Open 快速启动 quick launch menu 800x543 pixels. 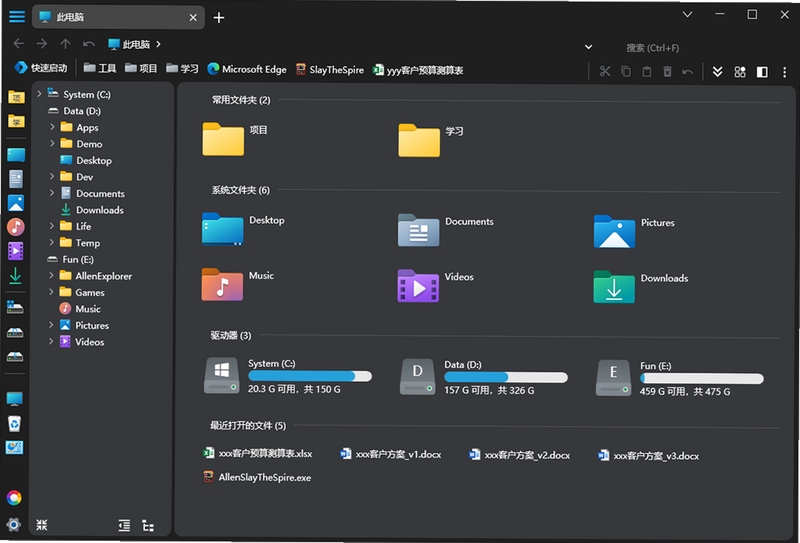pos(41,68)
